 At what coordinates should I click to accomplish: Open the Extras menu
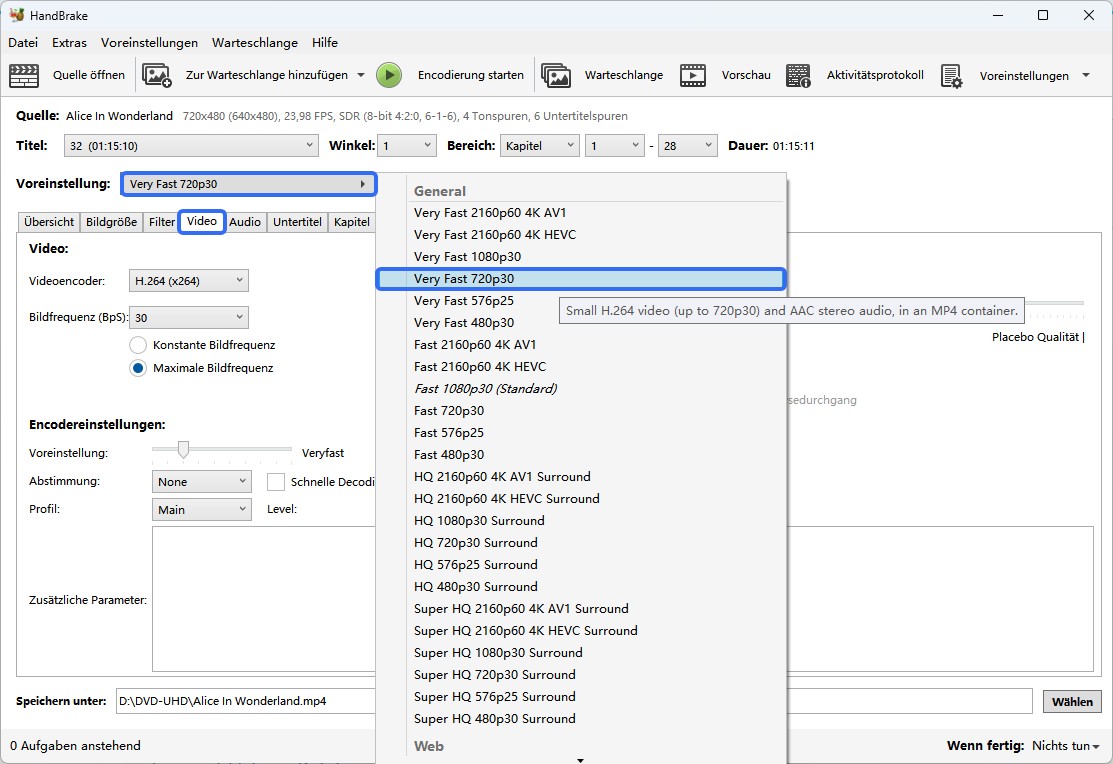click(69, 43)
